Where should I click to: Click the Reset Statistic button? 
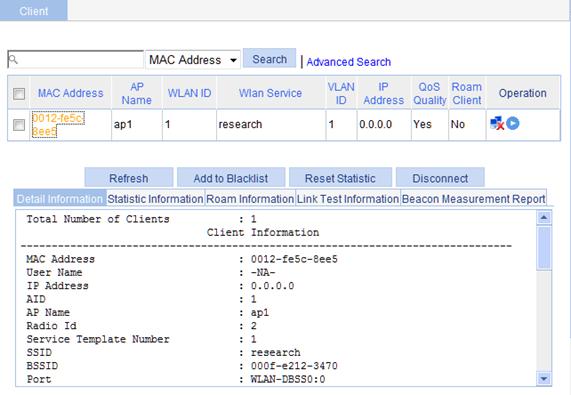coord(340,178)
